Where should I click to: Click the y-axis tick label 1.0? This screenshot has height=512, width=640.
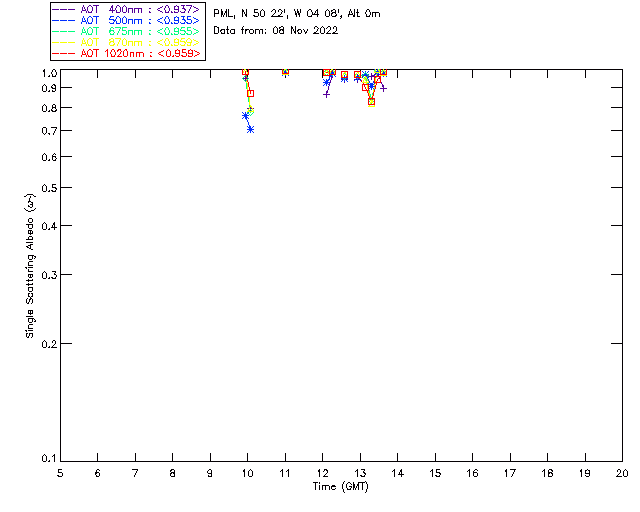click(49, 73)
